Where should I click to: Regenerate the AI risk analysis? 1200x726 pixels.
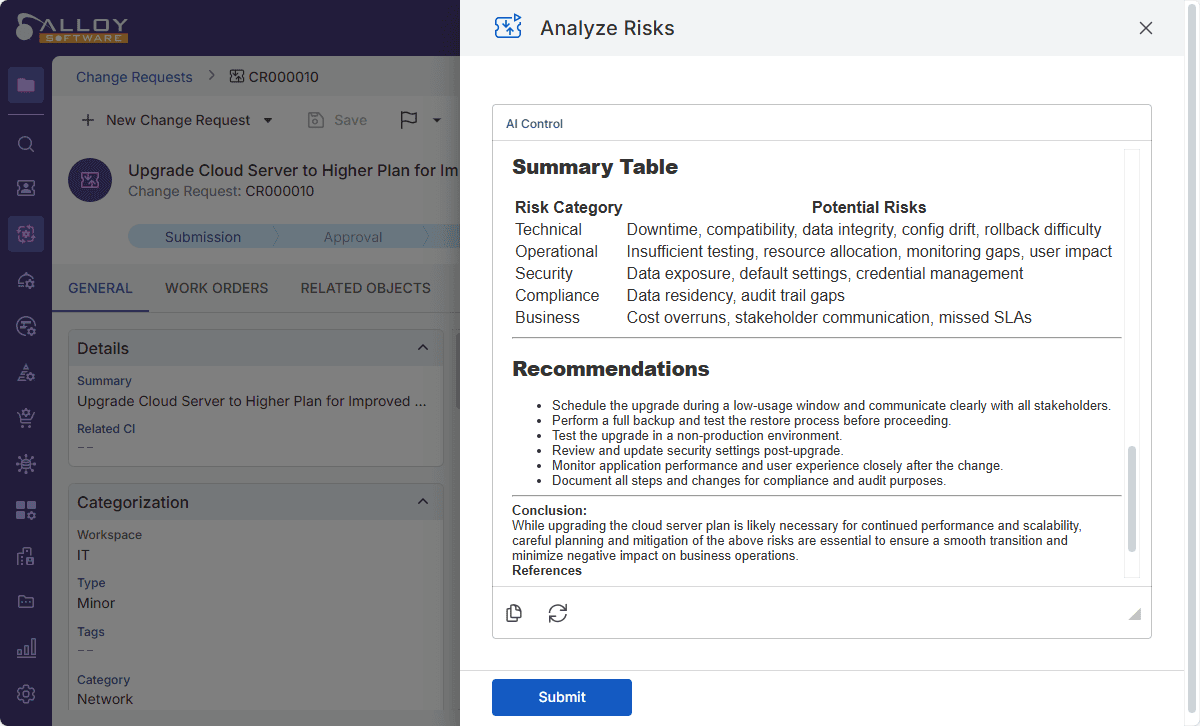tap(558, 613)
